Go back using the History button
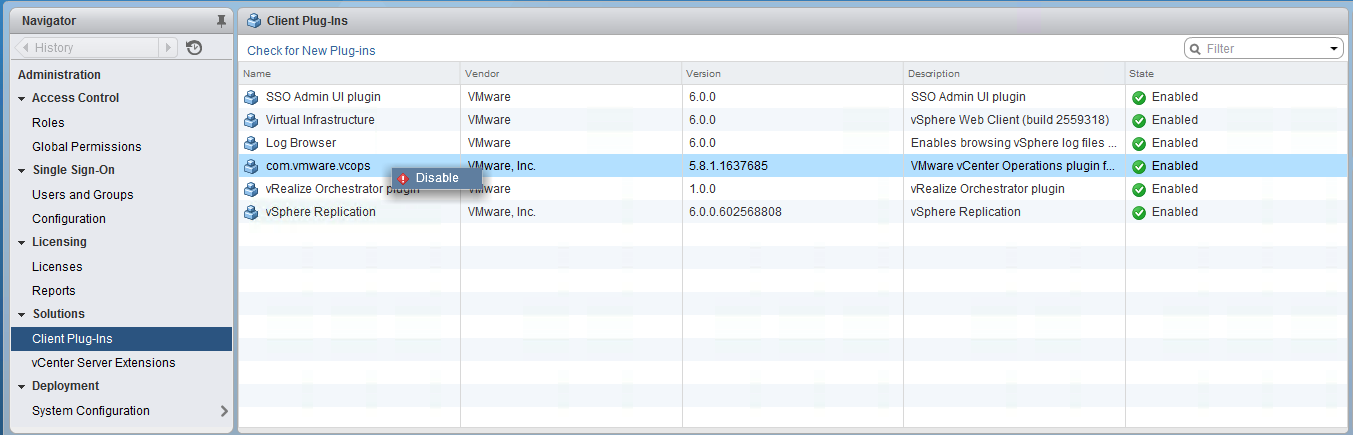Image resolution: width=1353 pixels, height=435 pixels. [86, 47]
